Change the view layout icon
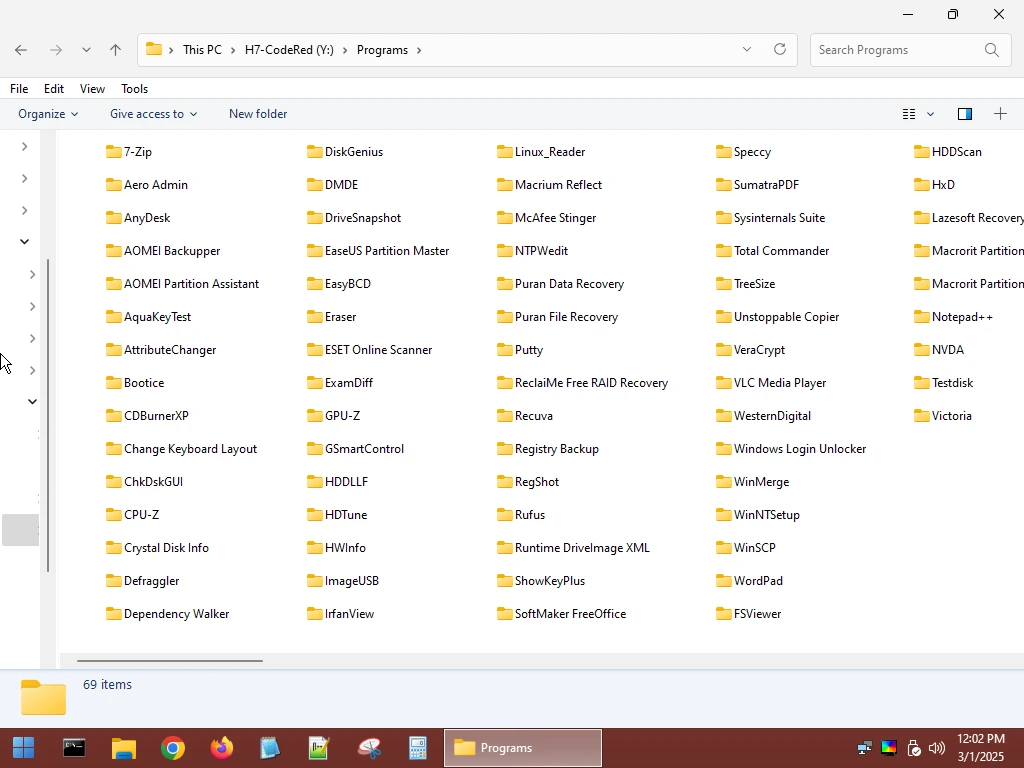The width and height of the screenshot is (1024, 768). coord(908,114)
